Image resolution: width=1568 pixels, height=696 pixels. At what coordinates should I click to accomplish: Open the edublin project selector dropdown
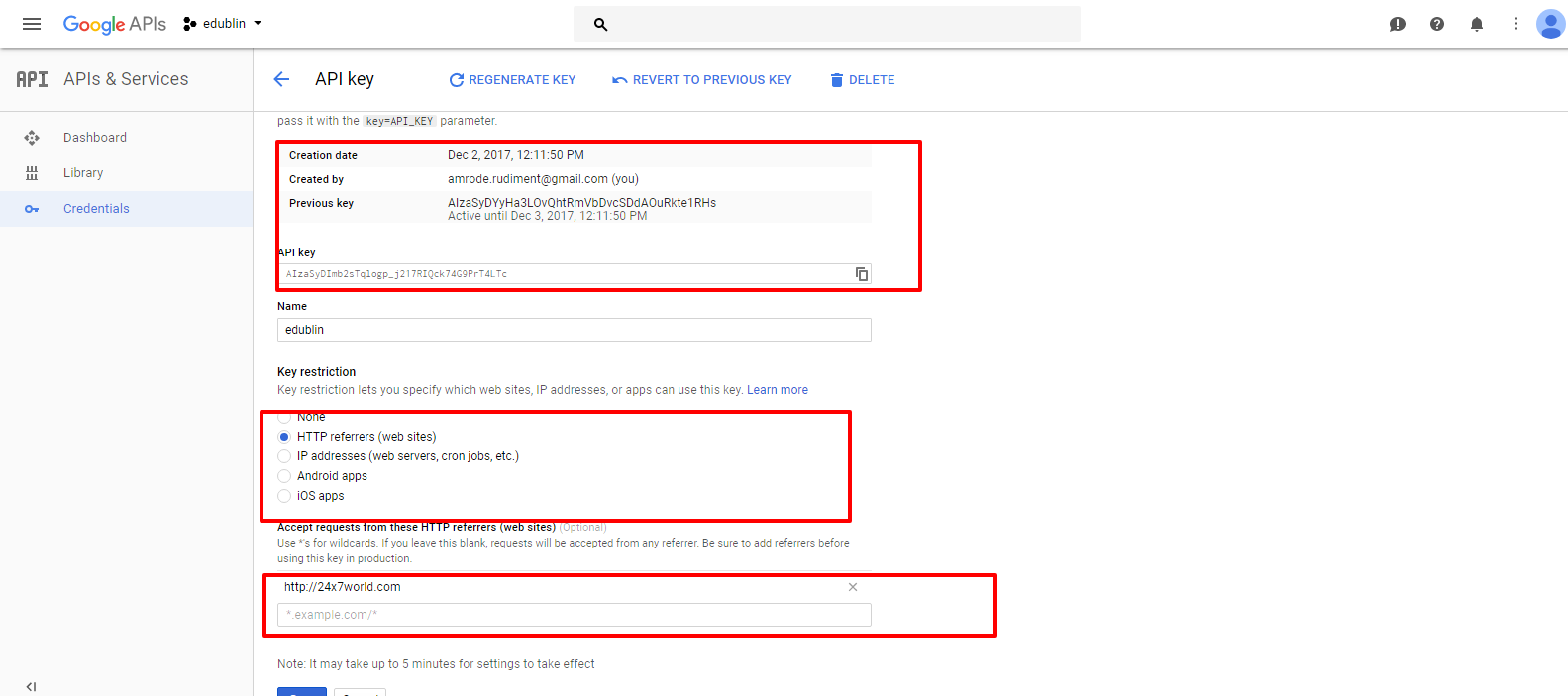coord(223,24)
